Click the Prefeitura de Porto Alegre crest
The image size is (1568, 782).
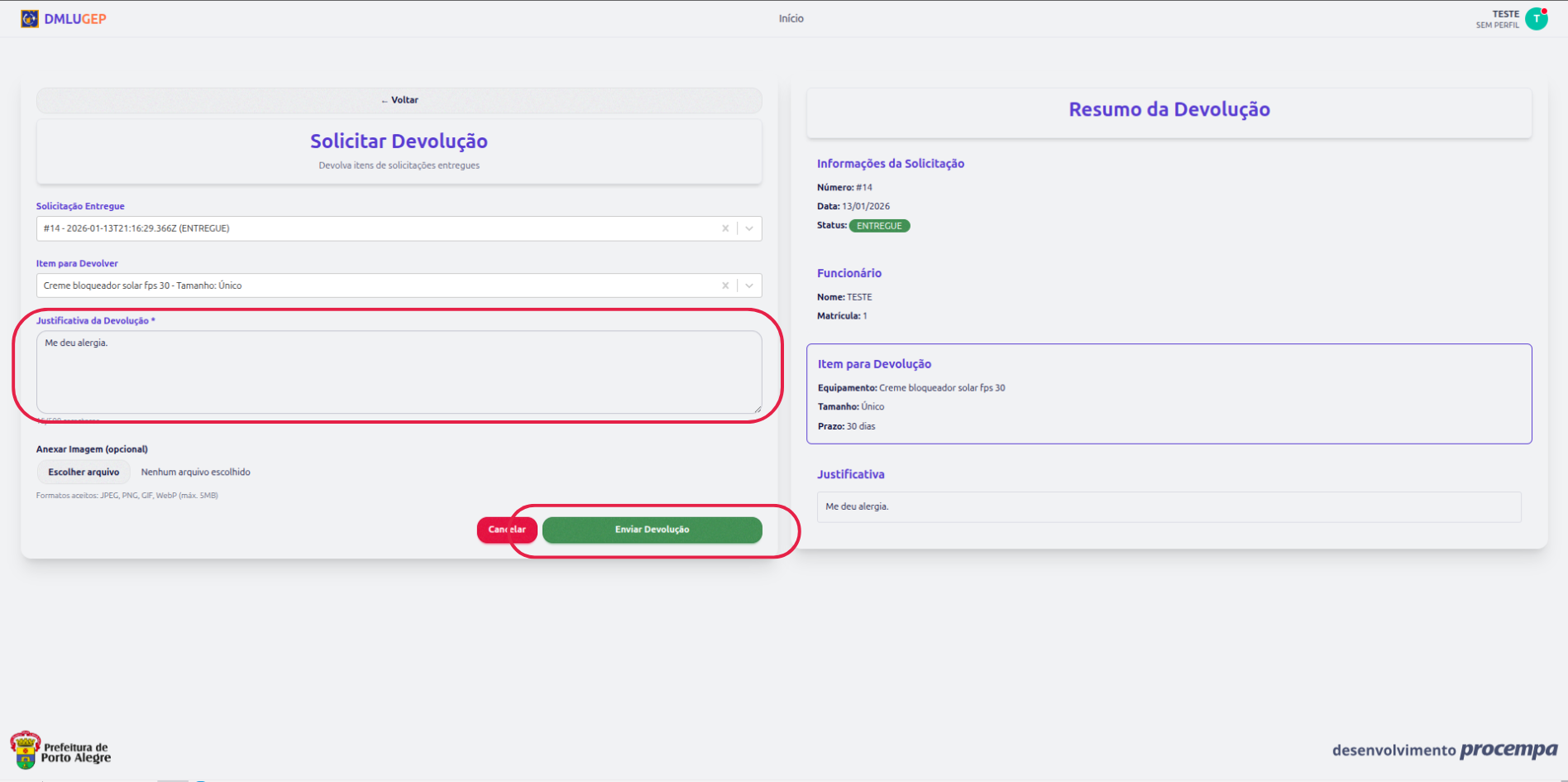(x=25, y=750)
